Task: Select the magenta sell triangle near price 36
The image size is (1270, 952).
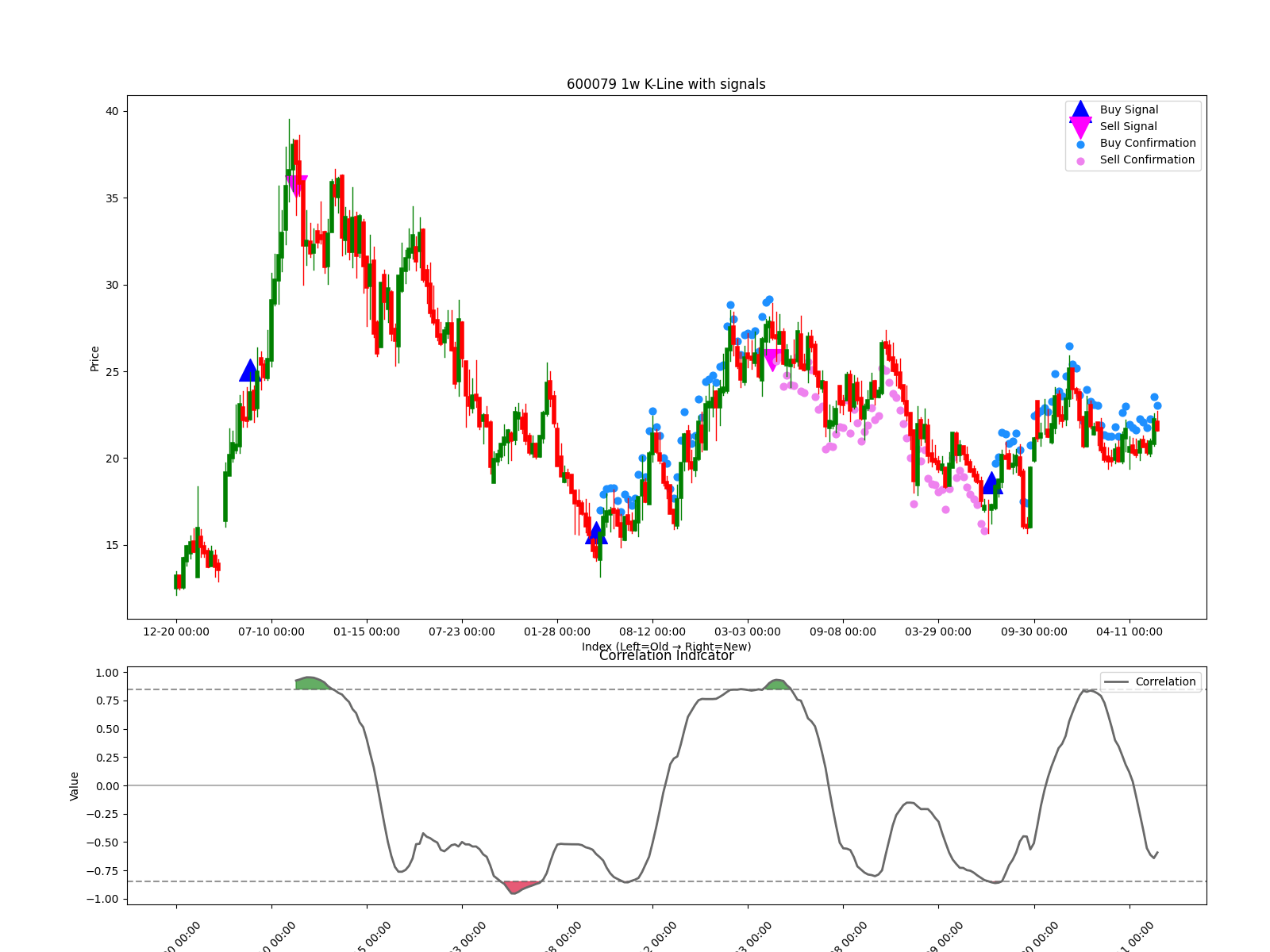Action: (x=297, y=186)
